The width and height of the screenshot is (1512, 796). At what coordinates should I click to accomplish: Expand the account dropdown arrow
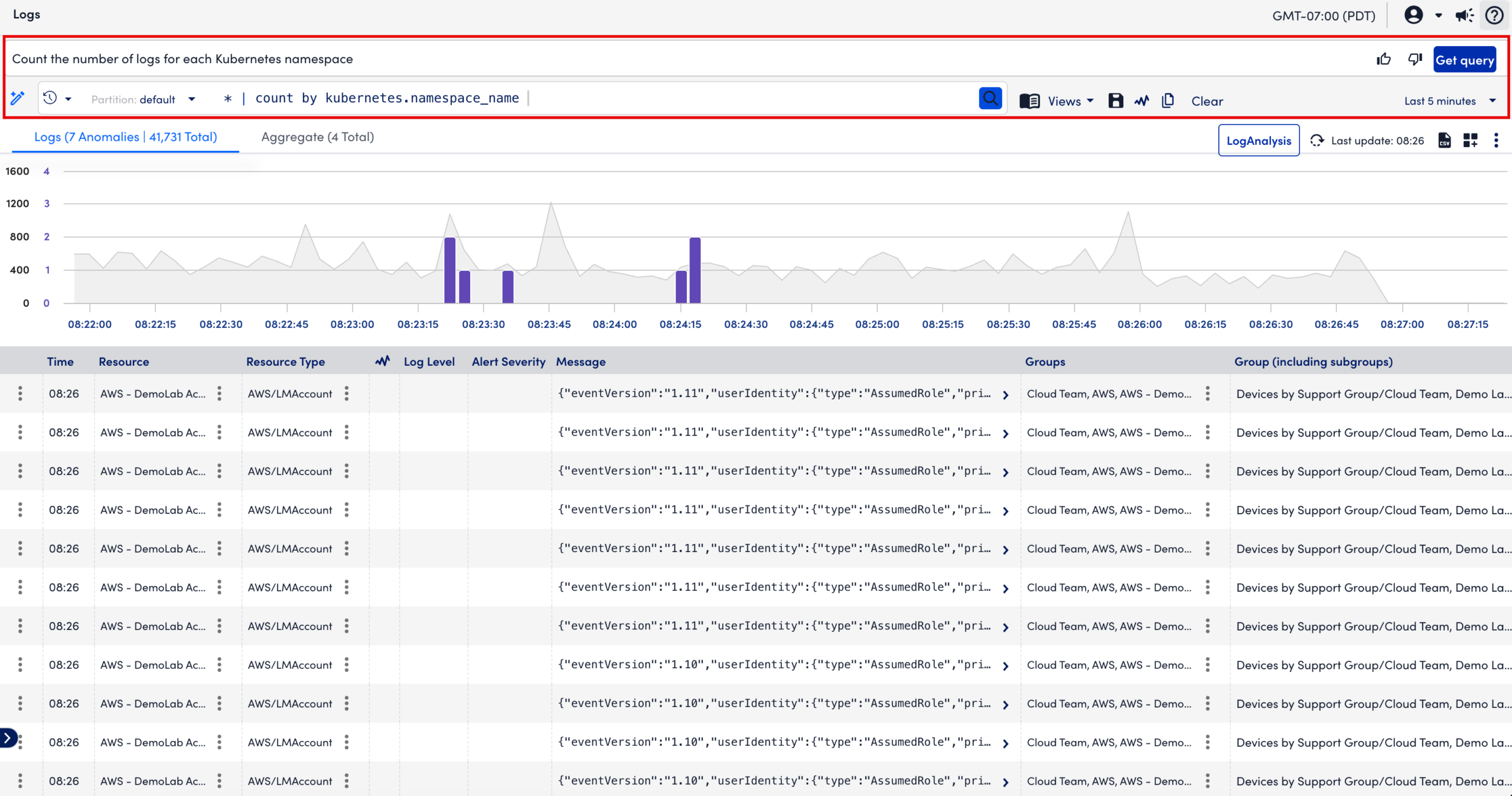click(x=1439, y=16)
